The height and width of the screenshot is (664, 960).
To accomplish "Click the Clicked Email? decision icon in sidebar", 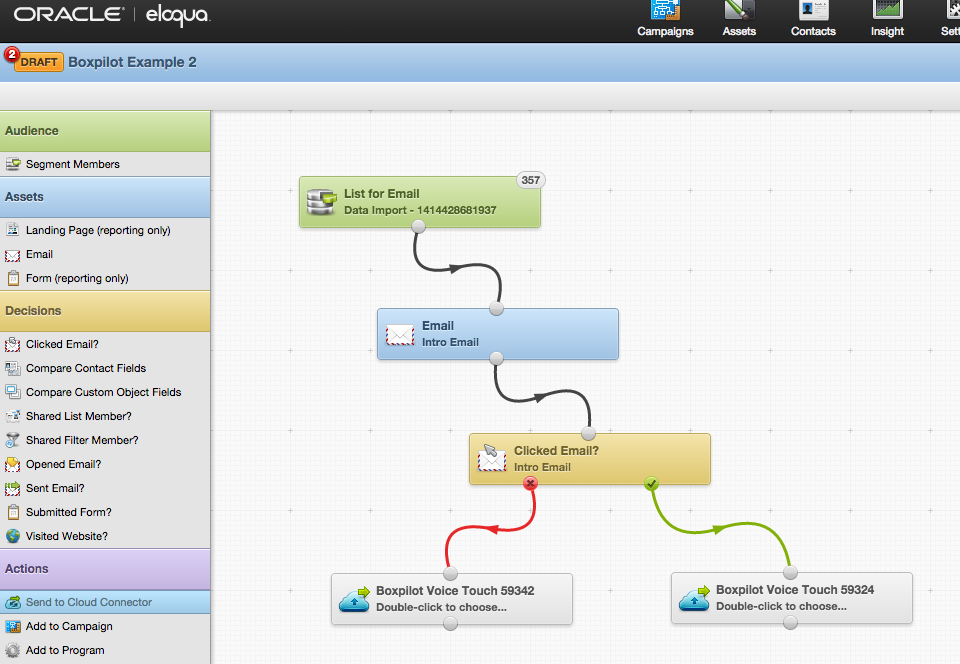I will pyautogui.click(x=13, y=345).
